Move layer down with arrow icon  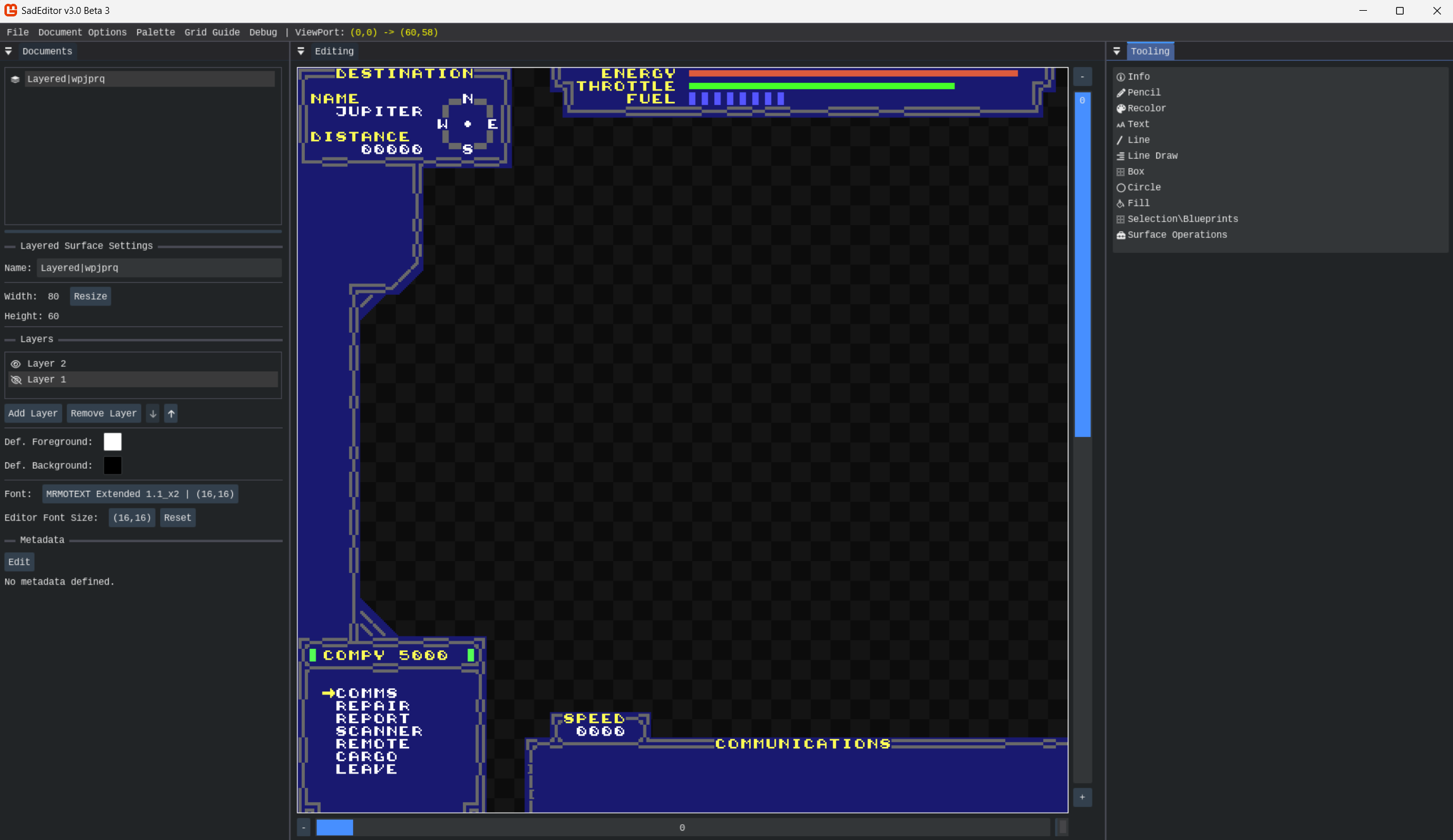click(153, 414)
